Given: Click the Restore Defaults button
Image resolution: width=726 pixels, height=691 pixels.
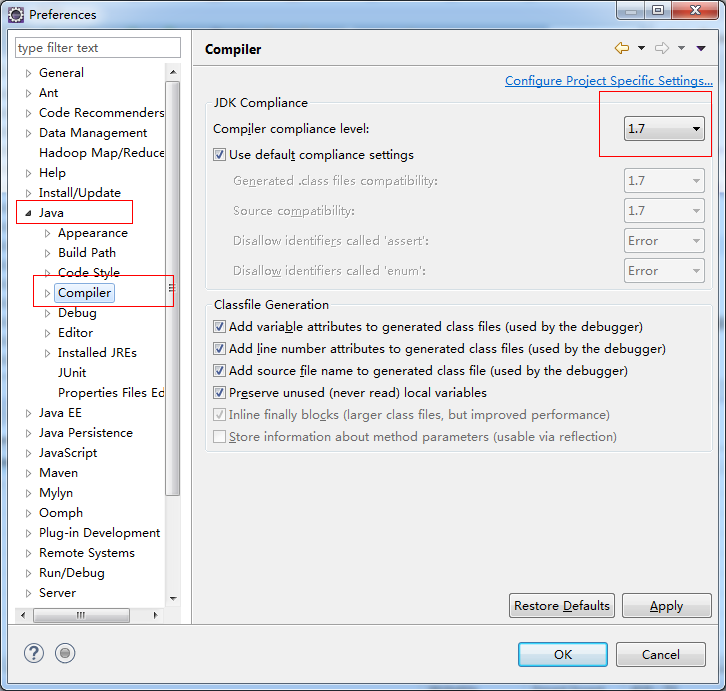Looking at the screenshot, I should pos(562,606).
